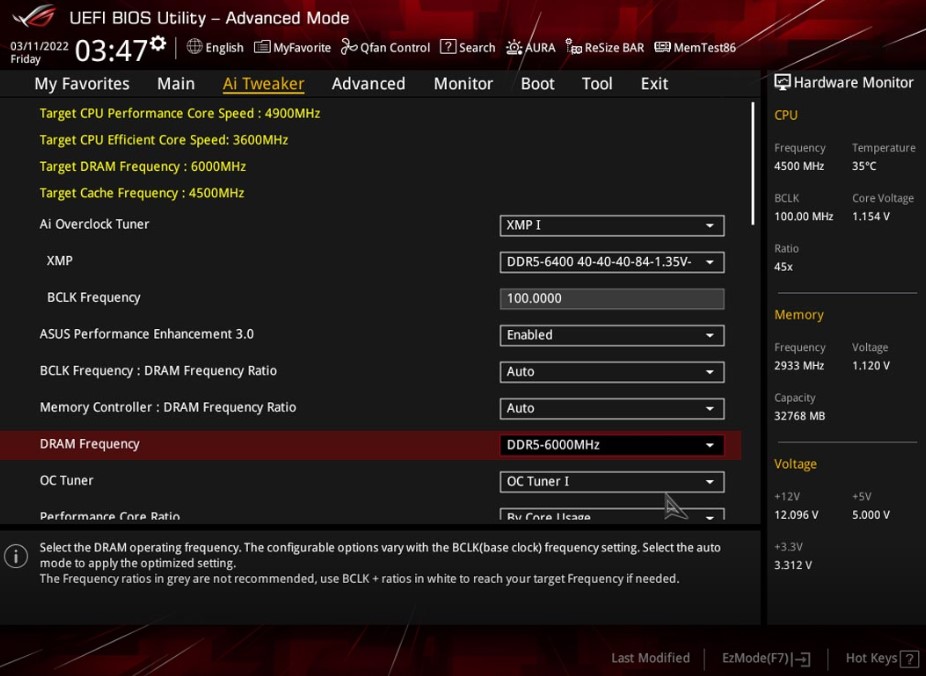The image size is (926, 676).
Task: Click the +3.3V reading 3.312 V
Action: coord(793,565)
